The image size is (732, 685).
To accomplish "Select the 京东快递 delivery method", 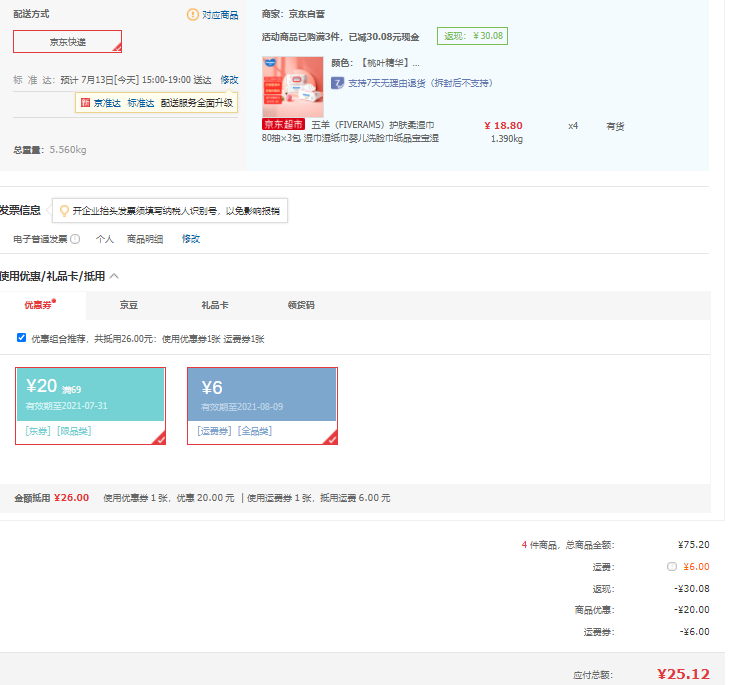I will pos(67,42).
